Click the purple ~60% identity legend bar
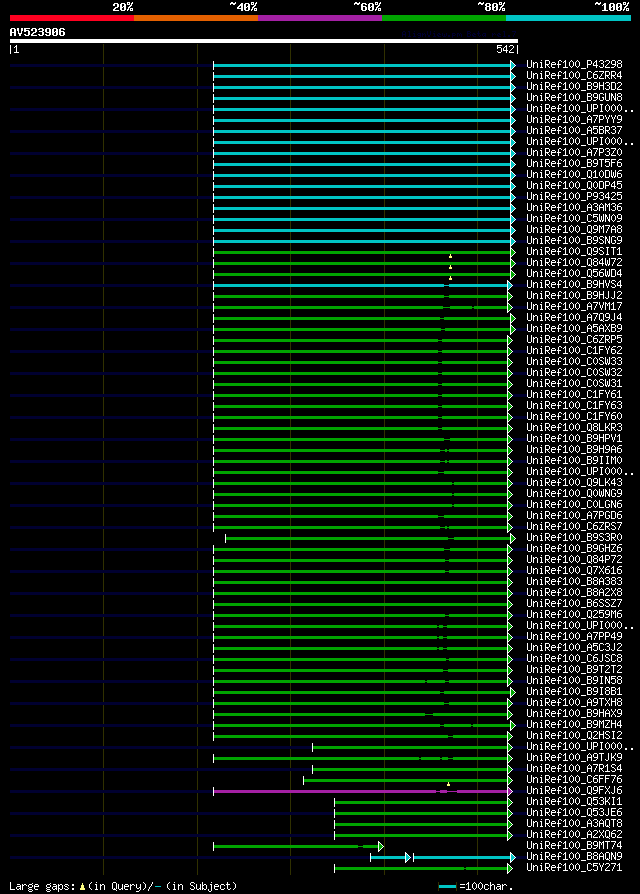 [320, 18]
